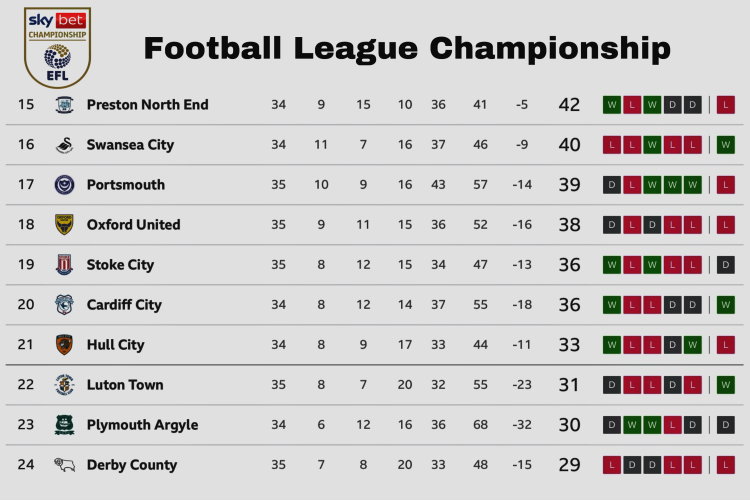This screenshot has height=500, width=750.
Task: Click Hull City club crest
Action: point(65,345)
